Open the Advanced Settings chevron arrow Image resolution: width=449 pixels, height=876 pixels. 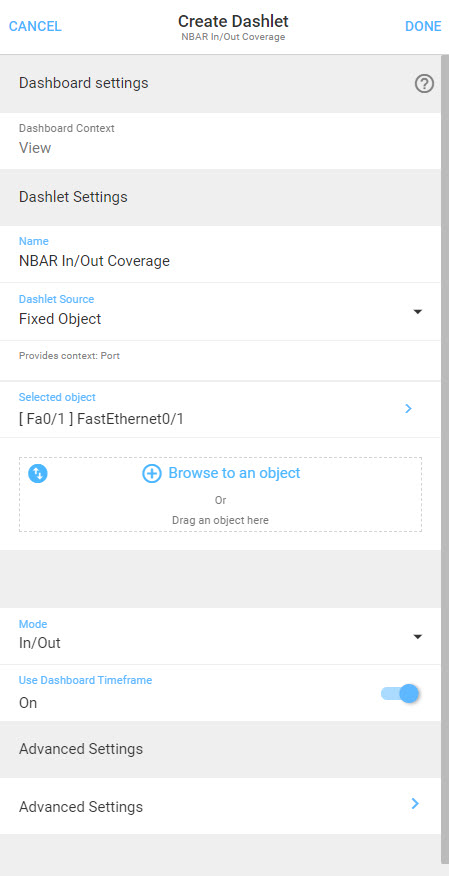[x=415, y=803]
